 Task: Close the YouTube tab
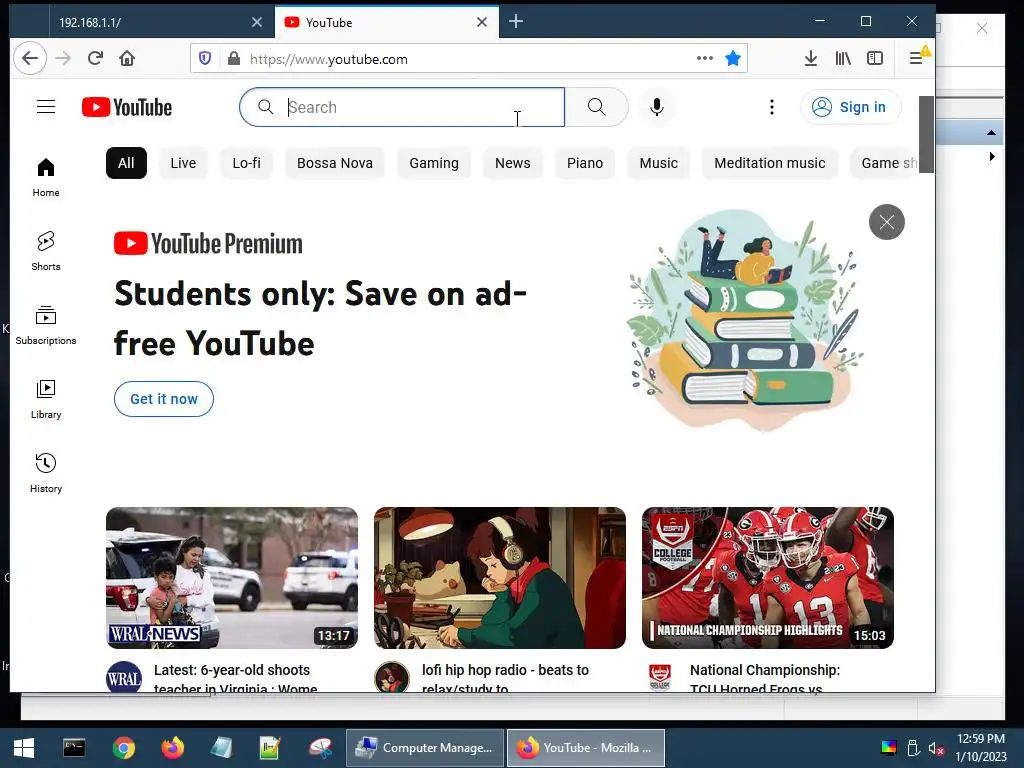click(482, 22)
